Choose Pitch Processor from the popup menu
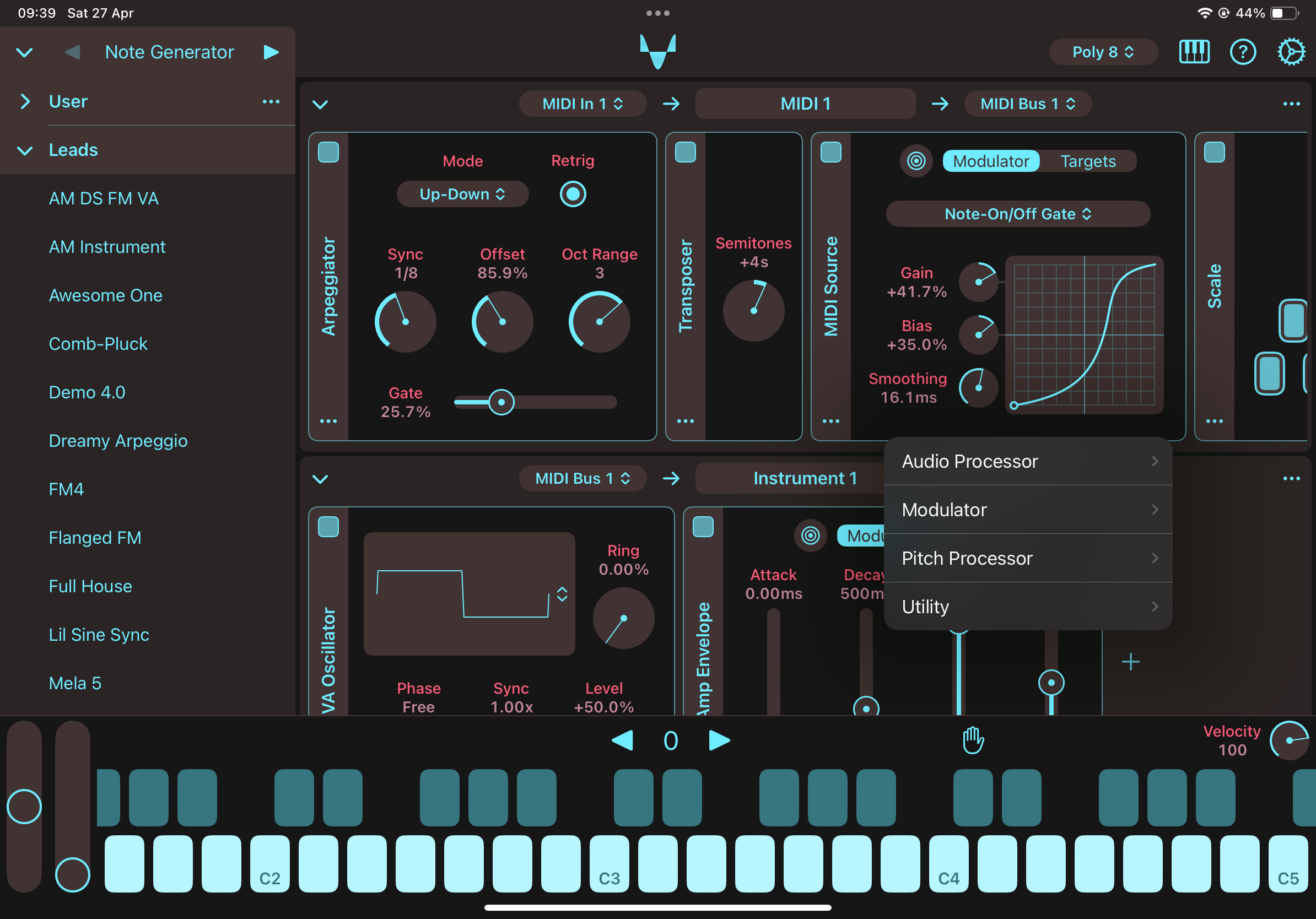The width and height of the screenshot is (1316, 919). coord(1028,558)
